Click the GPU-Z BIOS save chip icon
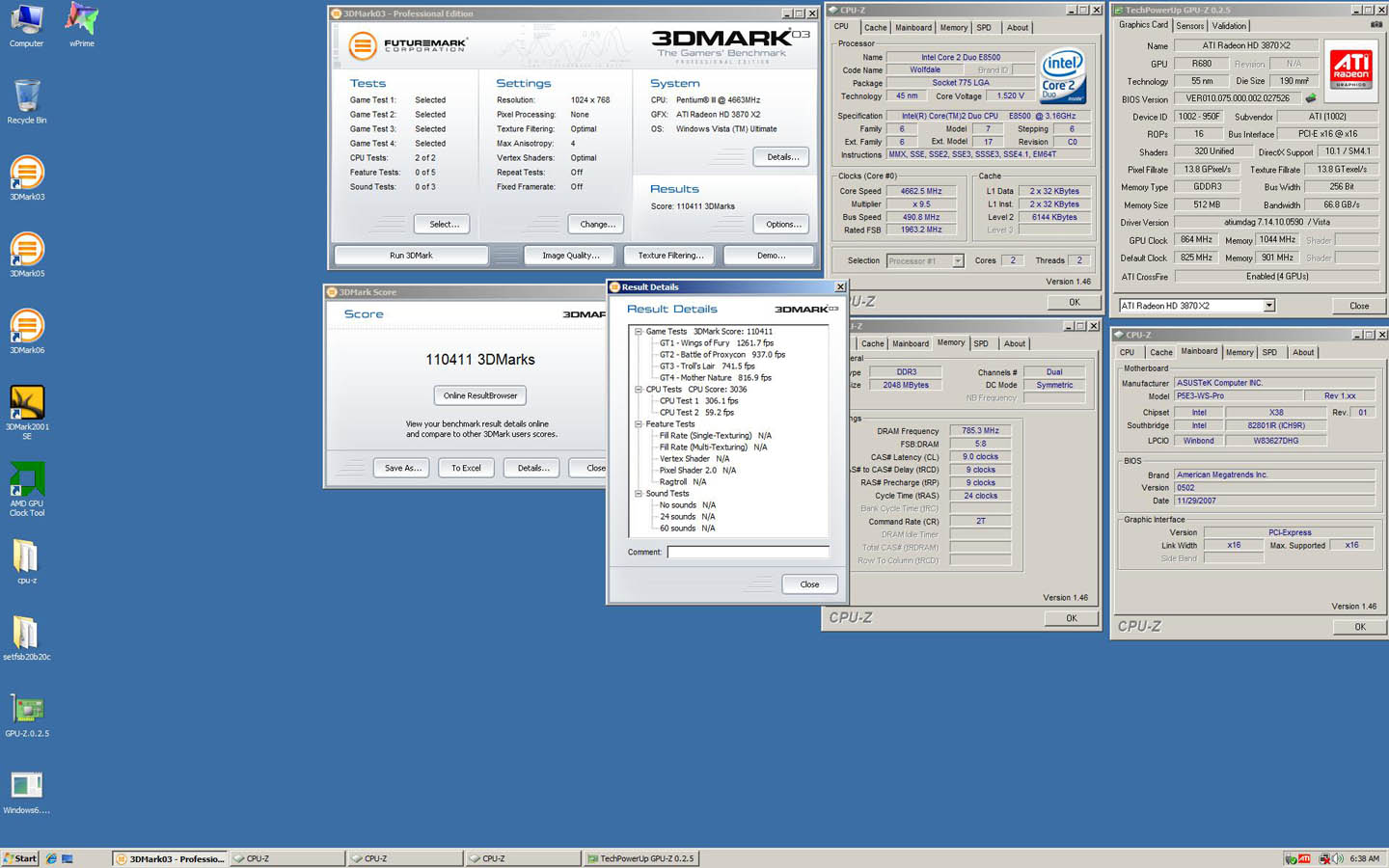Image resolution: width=1389 pixels, height=868 pixels. tap(1311, 98)
